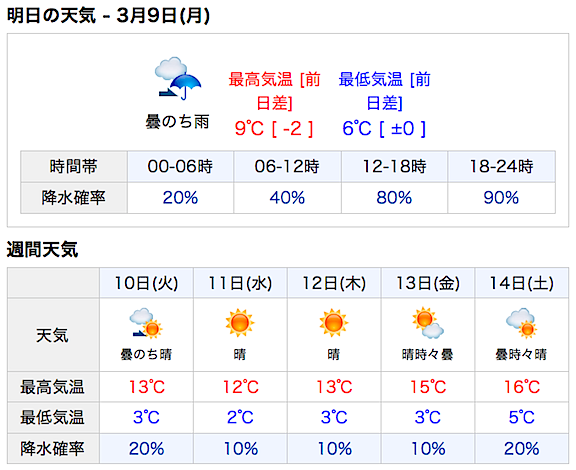Click the 9℃ high temperature for tomorrow
This screenshot has height=470, width=576.
[x=249, y=129]
